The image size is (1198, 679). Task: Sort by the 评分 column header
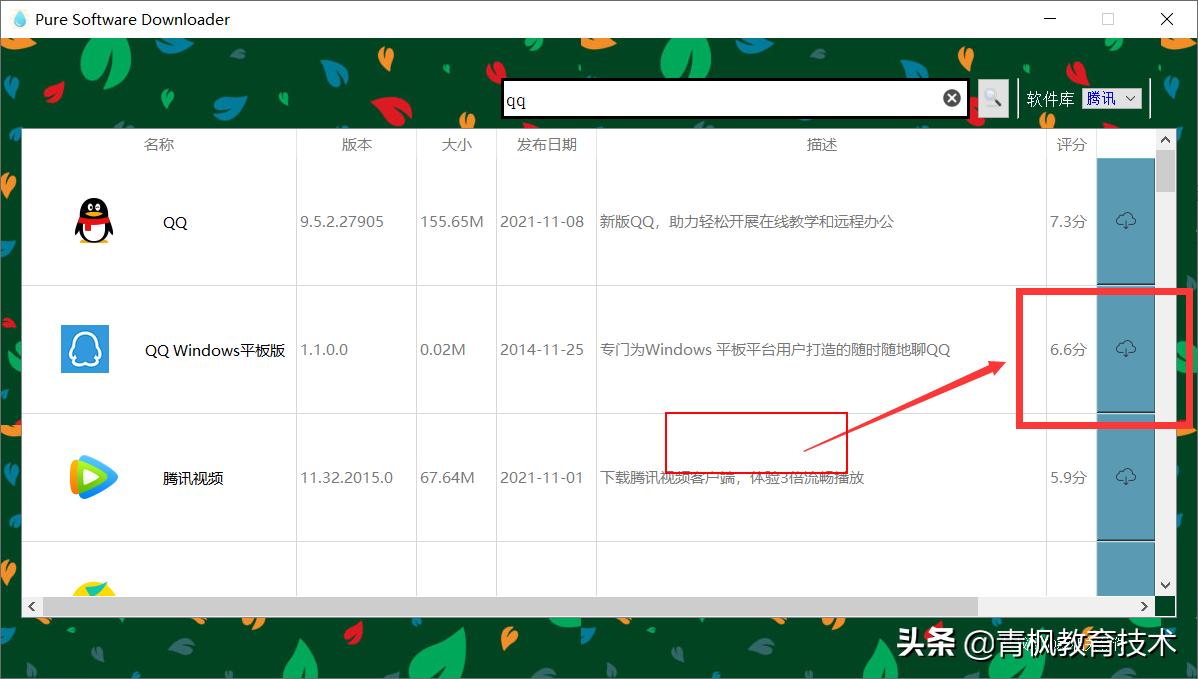tap(1071, 144)
